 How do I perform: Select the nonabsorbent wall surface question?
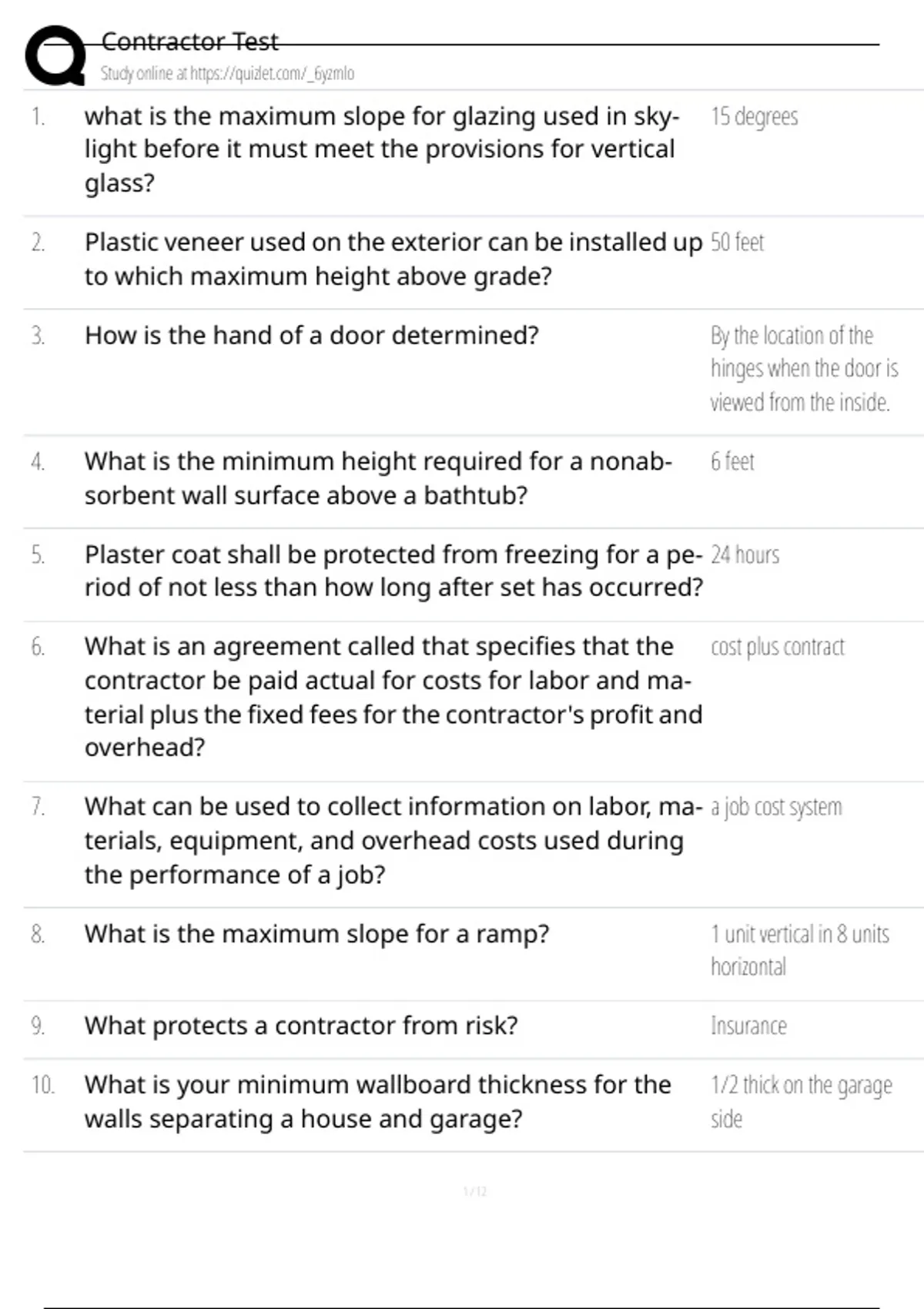377,478
